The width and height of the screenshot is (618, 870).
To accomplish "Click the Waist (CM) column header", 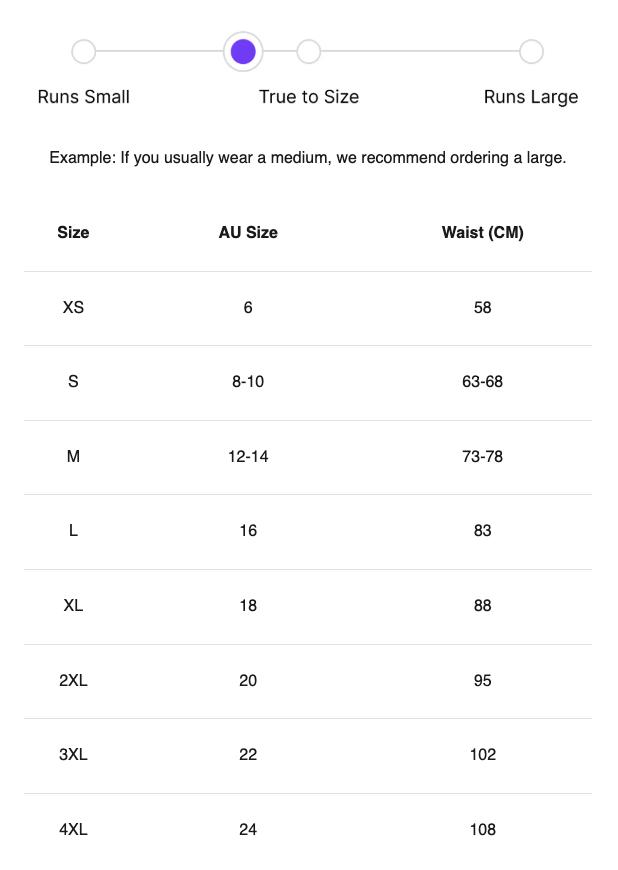I will pos(483,232).
